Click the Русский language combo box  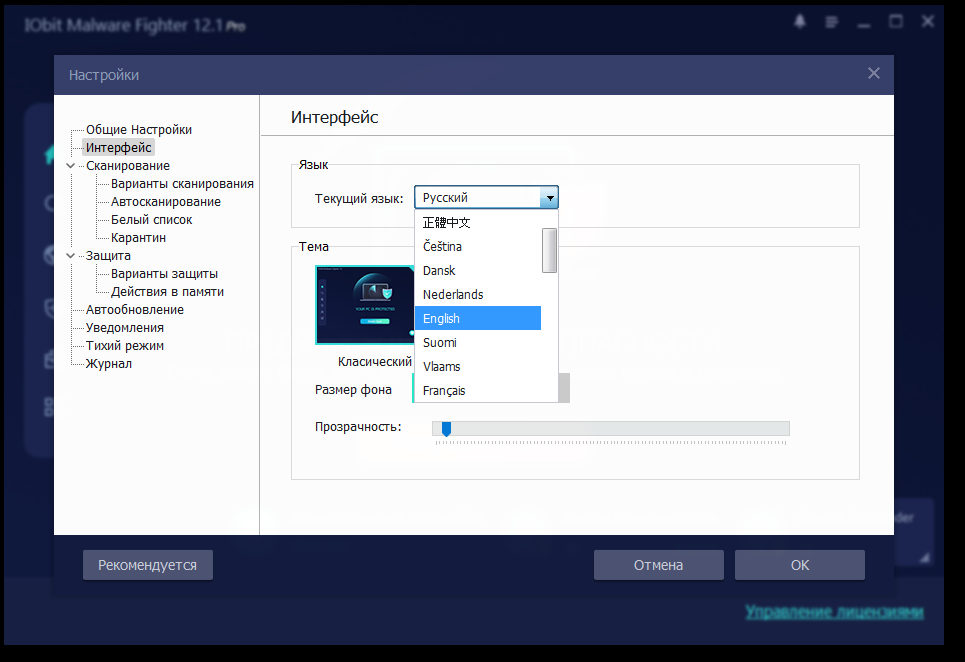(x=486, y=197)
